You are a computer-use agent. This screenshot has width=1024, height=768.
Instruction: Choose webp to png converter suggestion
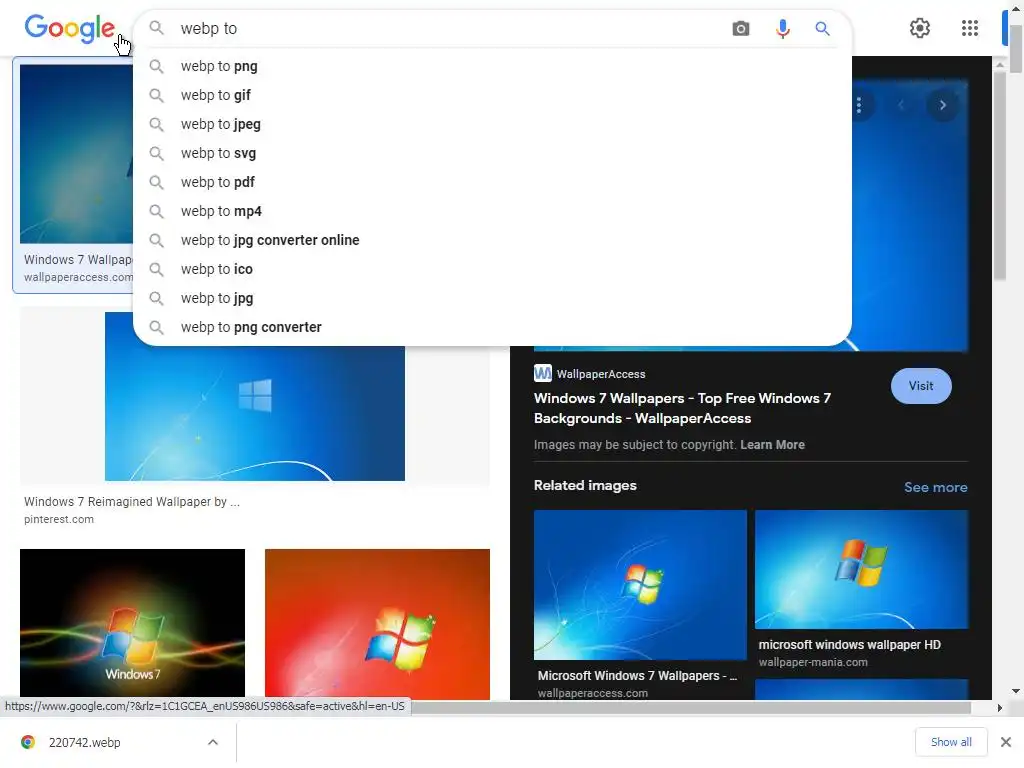click(492, 327)
